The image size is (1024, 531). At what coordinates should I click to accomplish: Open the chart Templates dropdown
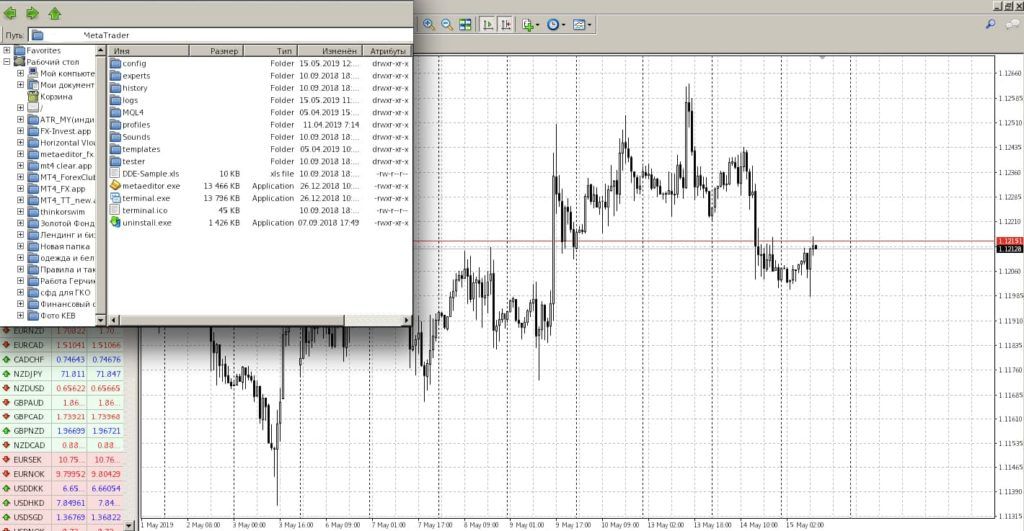coord(581,24)
